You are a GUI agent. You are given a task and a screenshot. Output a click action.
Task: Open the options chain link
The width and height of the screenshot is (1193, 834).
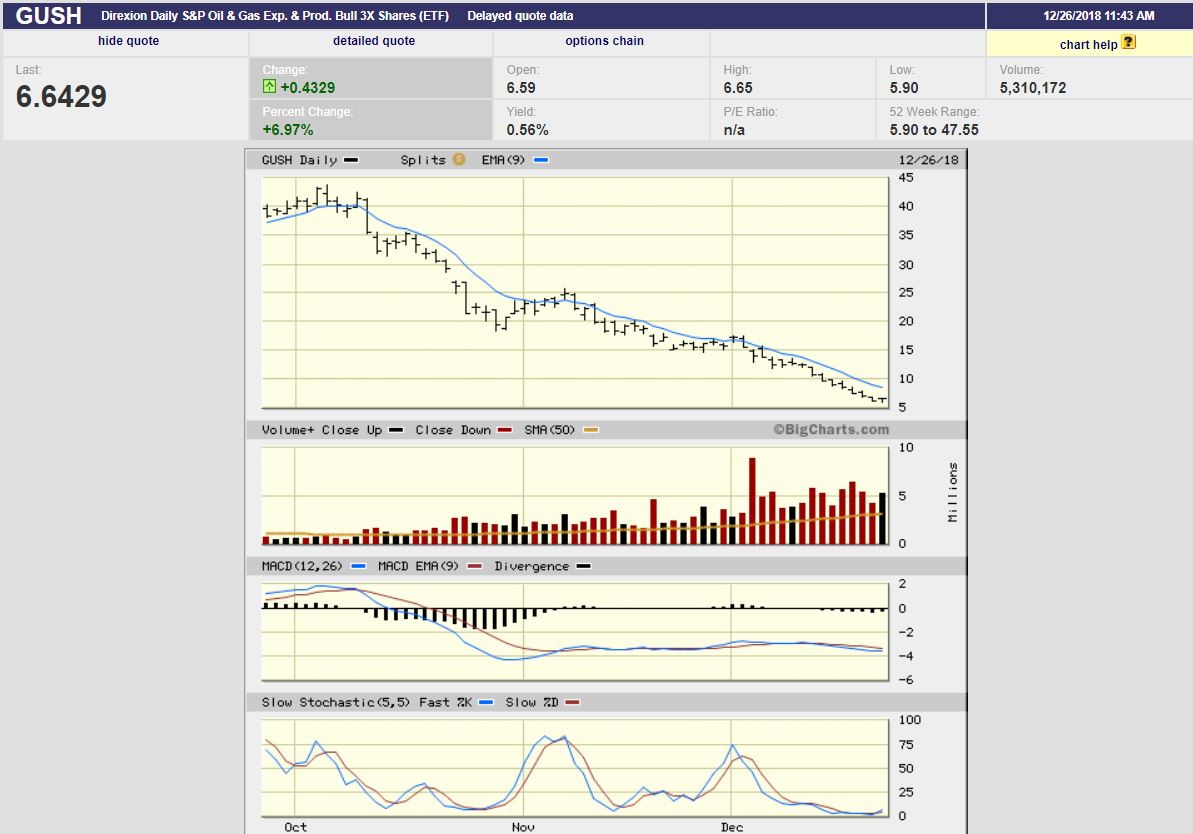[x=604, y=41]
